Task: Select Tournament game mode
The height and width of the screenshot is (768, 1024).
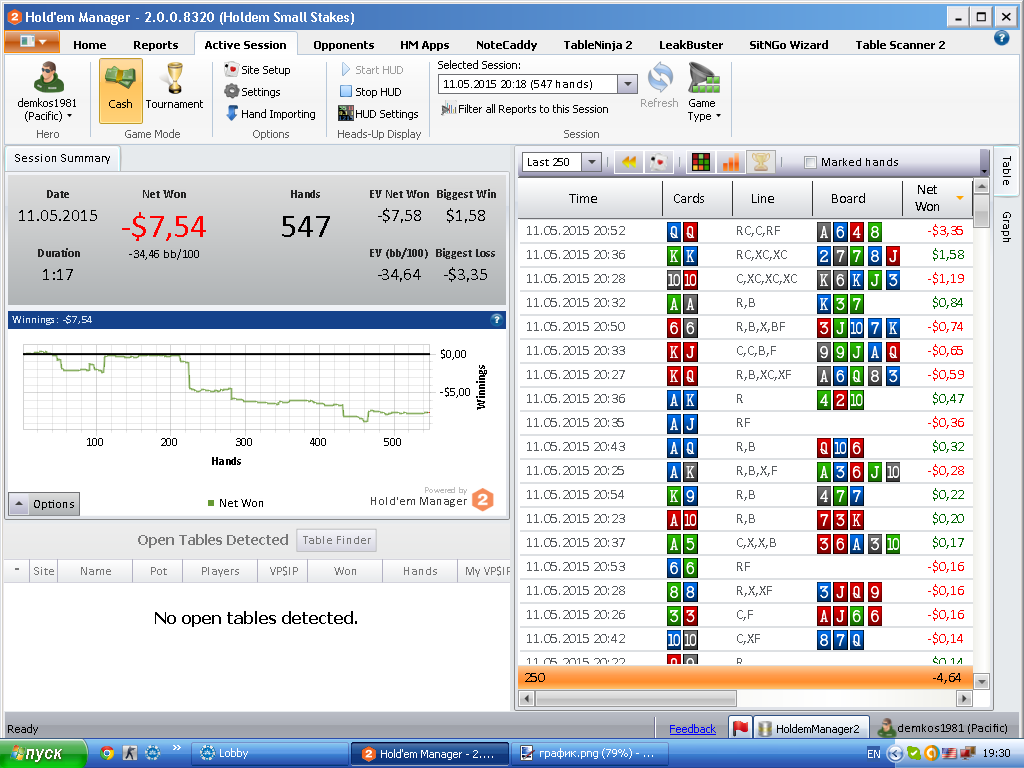Action: [x=174, y=87]
